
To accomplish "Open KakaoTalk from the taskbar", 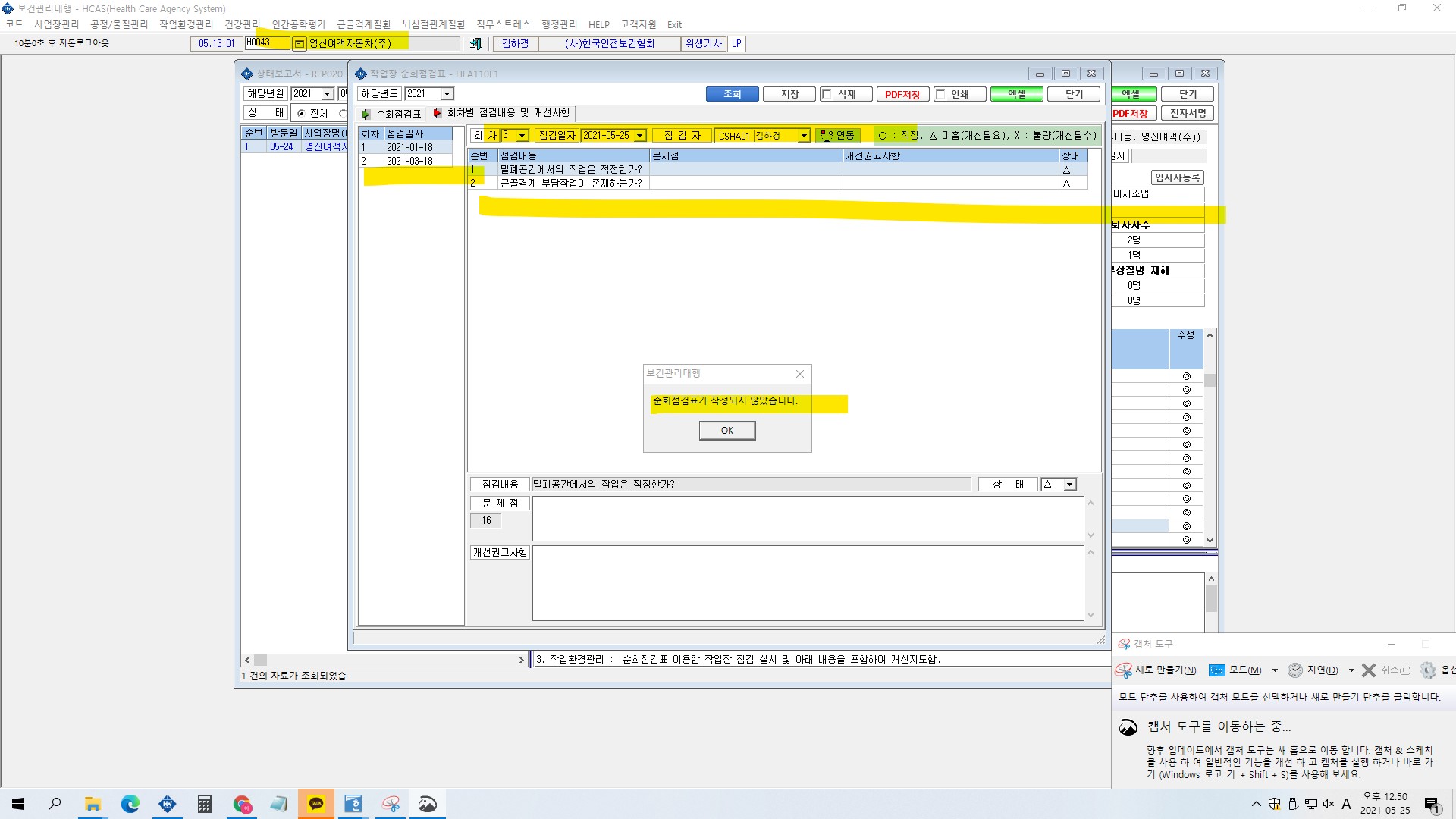I will [316, 804].
